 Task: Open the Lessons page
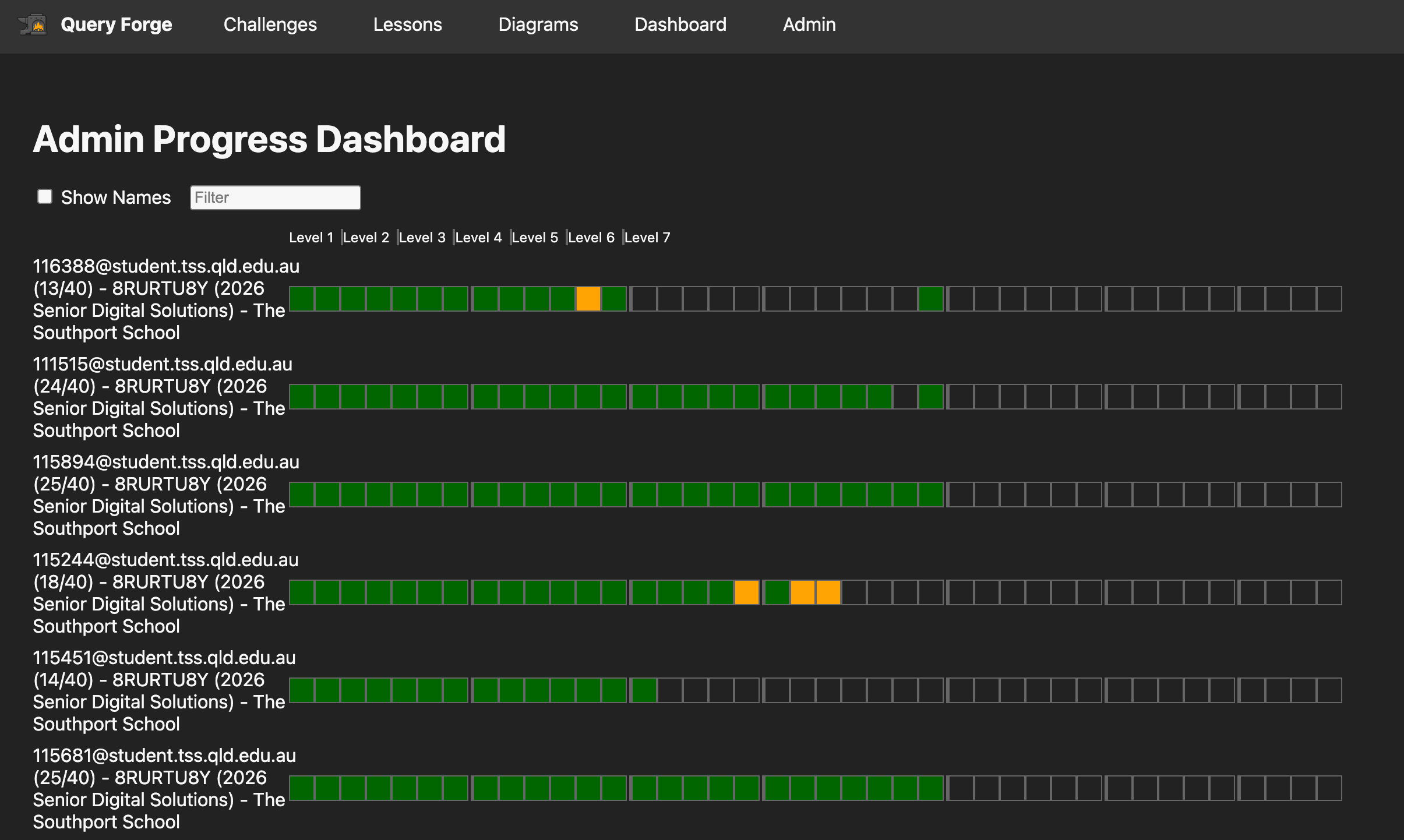click(407, 24)
